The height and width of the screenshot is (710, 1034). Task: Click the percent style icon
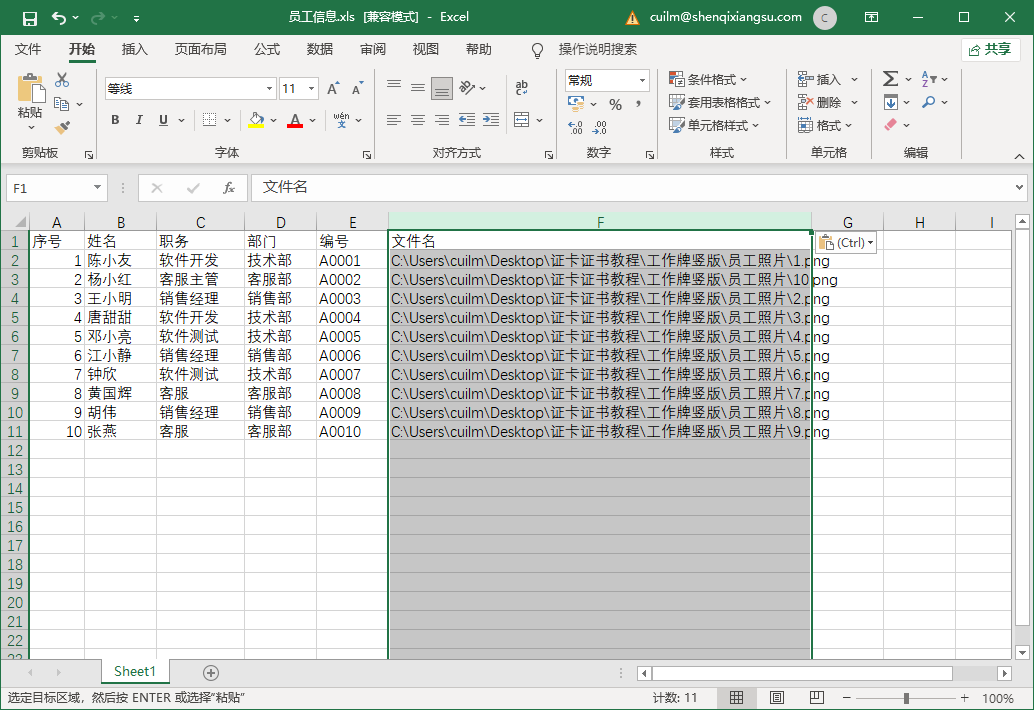[615, 104]
